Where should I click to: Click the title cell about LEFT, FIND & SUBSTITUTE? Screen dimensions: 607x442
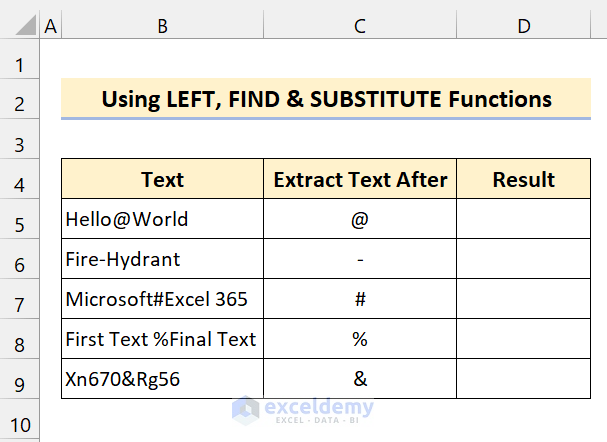(326, 100)
